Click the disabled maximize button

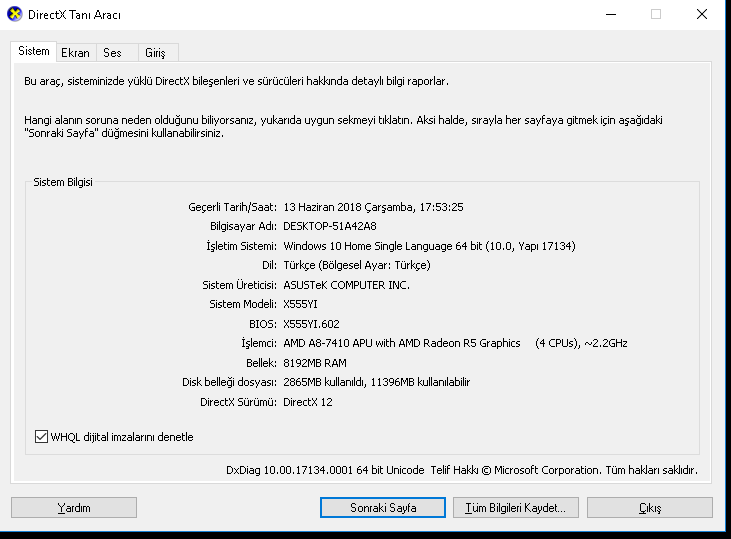click(656, 14)
